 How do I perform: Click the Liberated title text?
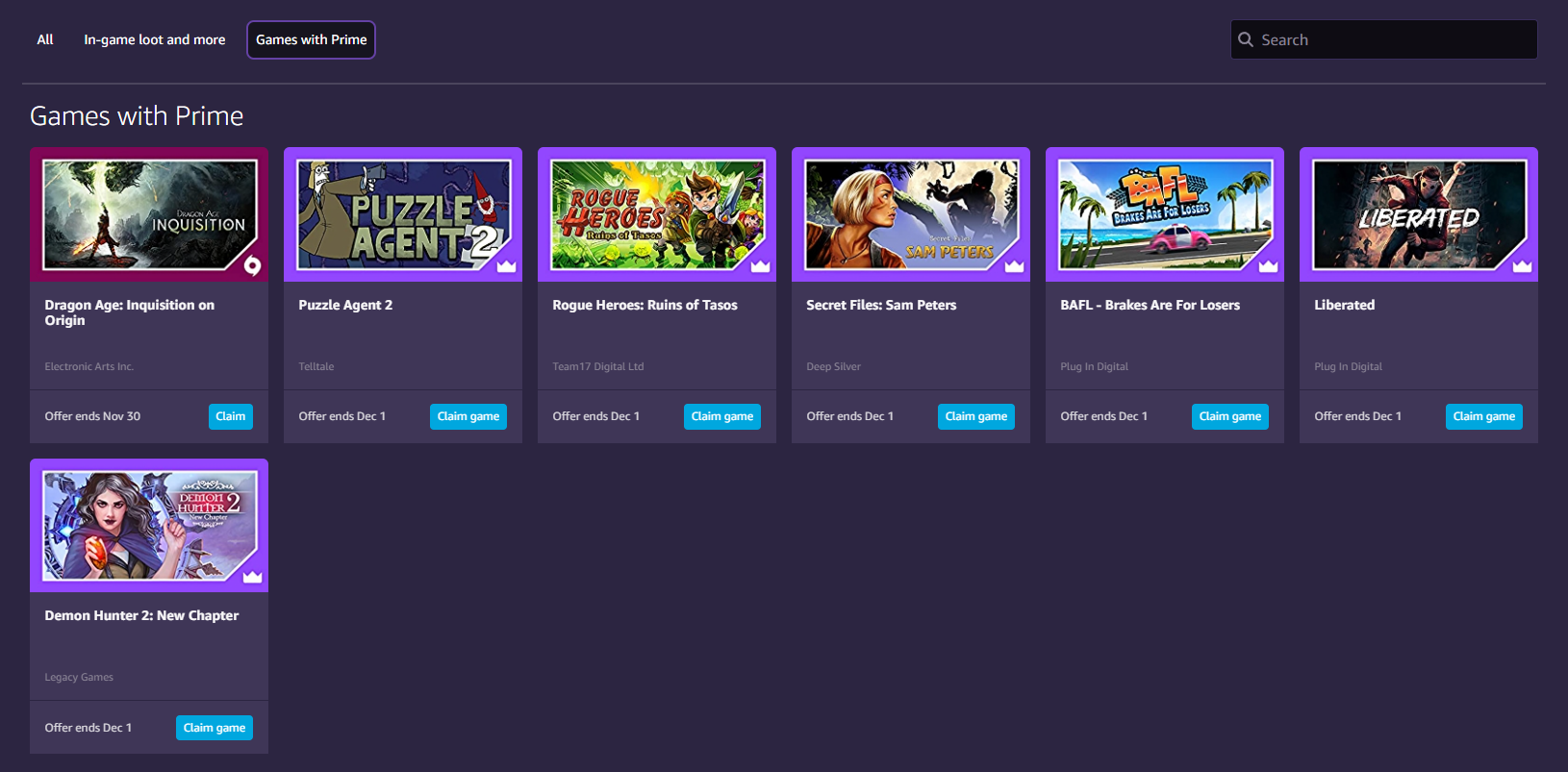1344,305
